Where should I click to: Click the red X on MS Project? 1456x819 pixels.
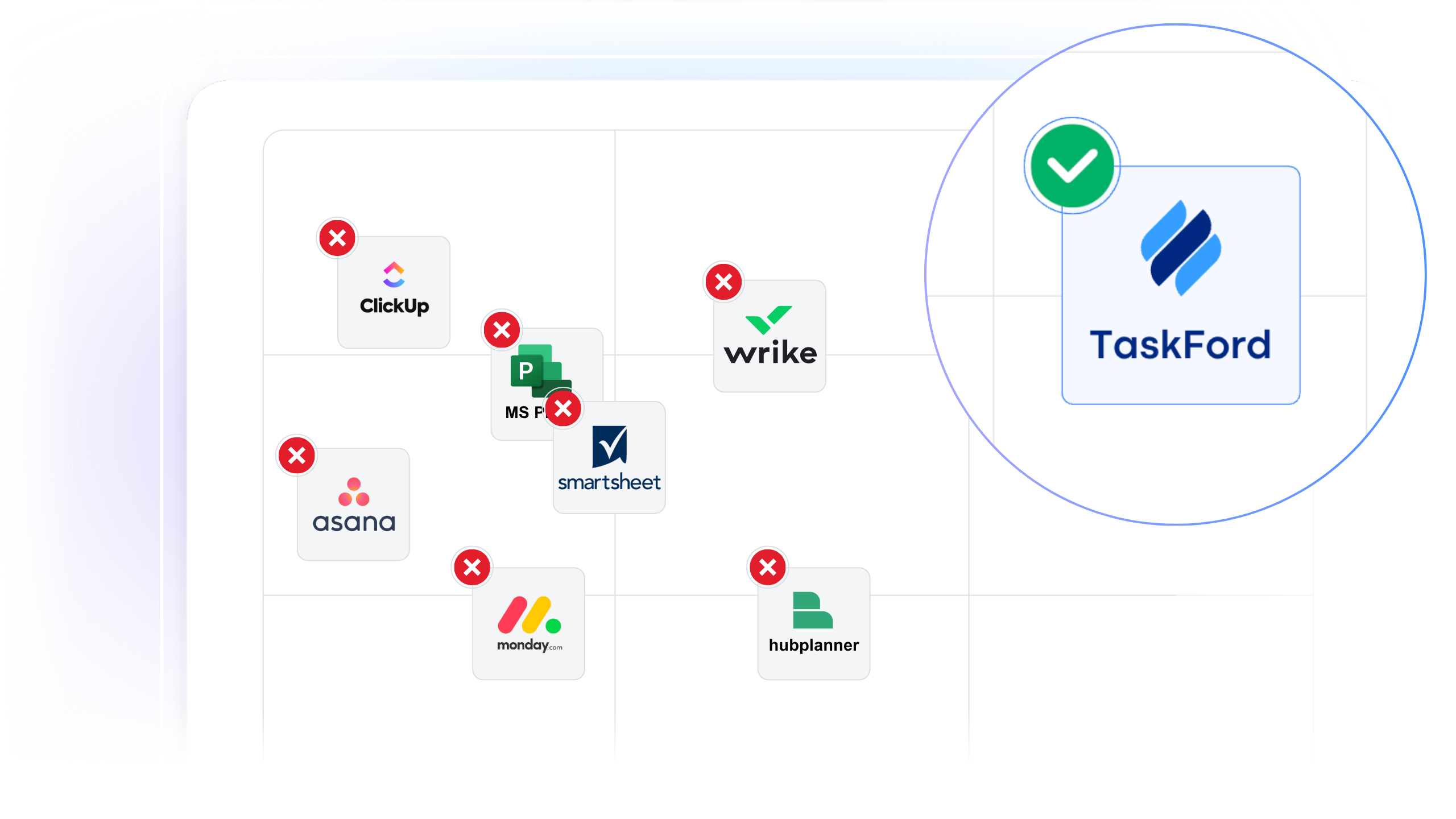502,330
